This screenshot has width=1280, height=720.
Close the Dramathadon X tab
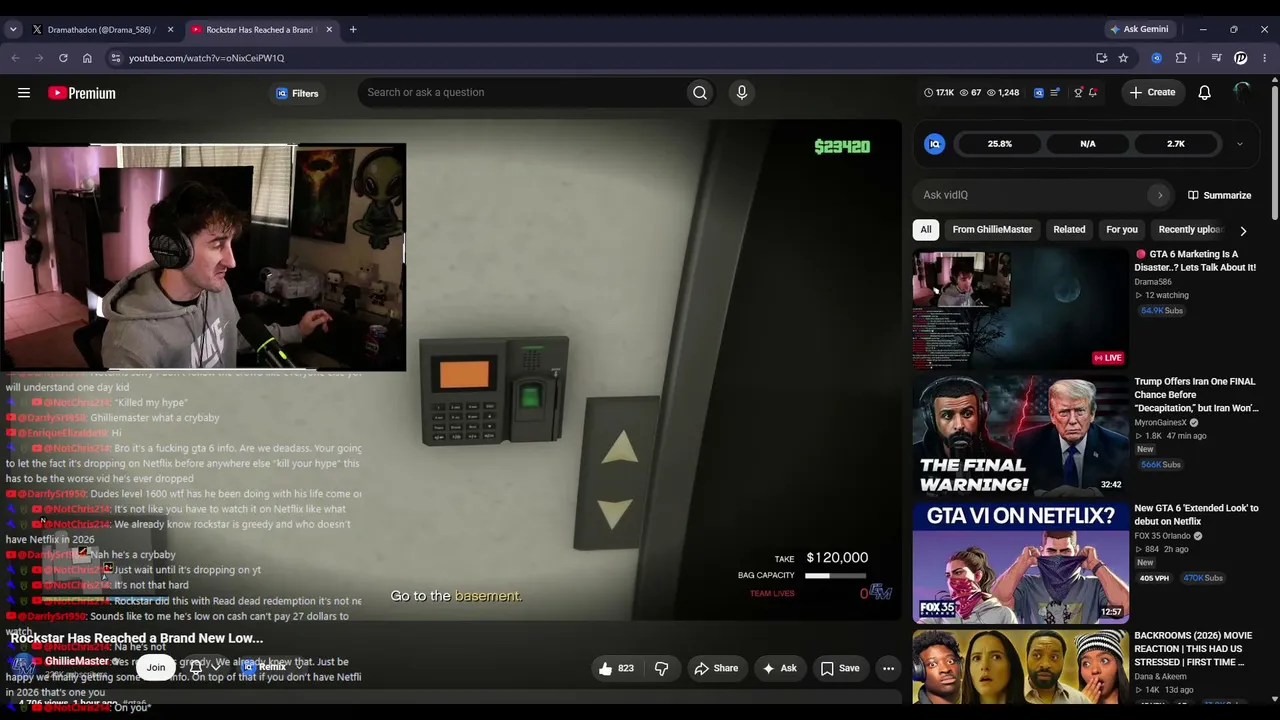pos(170,30)
